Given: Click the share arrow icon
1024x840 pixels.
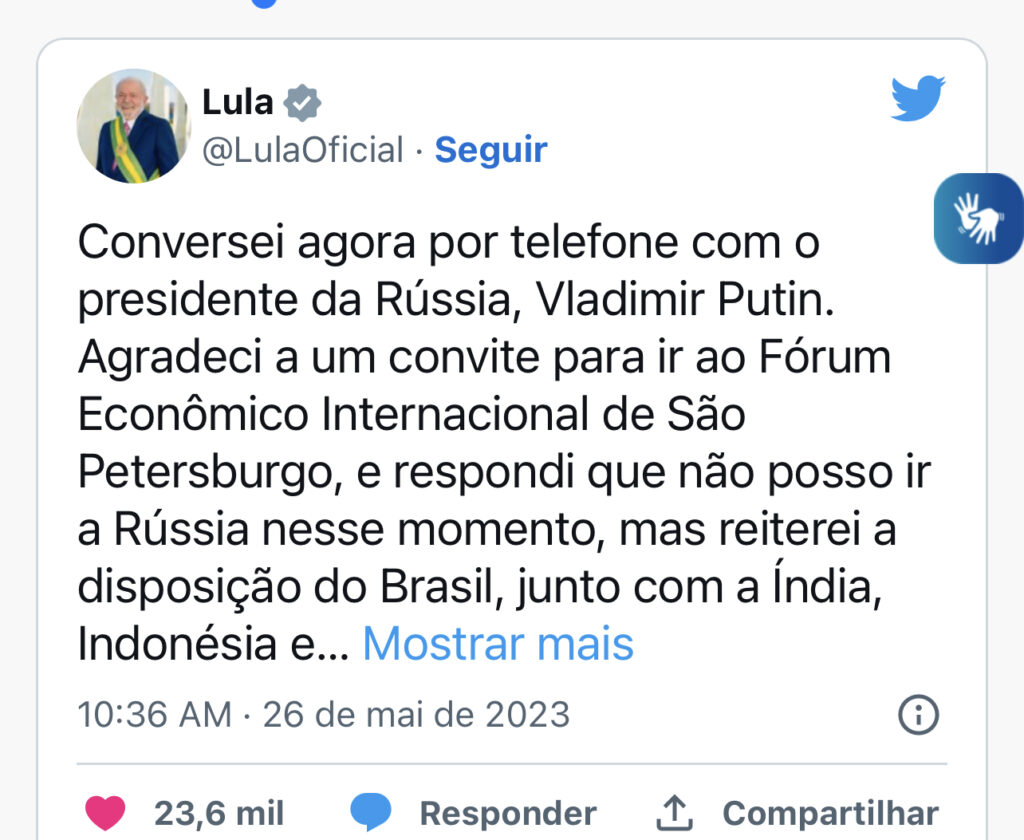Looking at the screenshot, I should [676, 813].
